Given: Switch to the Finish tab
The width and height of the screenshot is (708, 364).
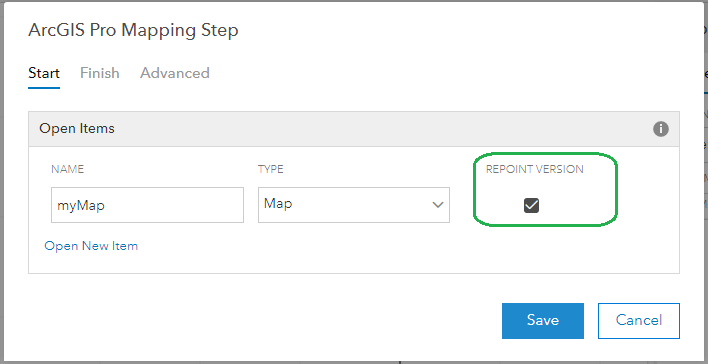Looking at the screenshot, I should [100, 73].
